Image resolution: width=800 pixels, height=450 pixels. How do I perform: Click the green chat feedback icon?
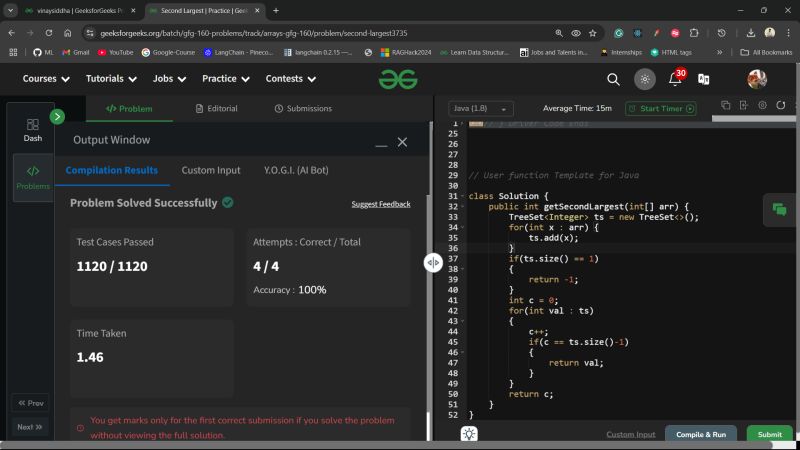tap(778, 209)
